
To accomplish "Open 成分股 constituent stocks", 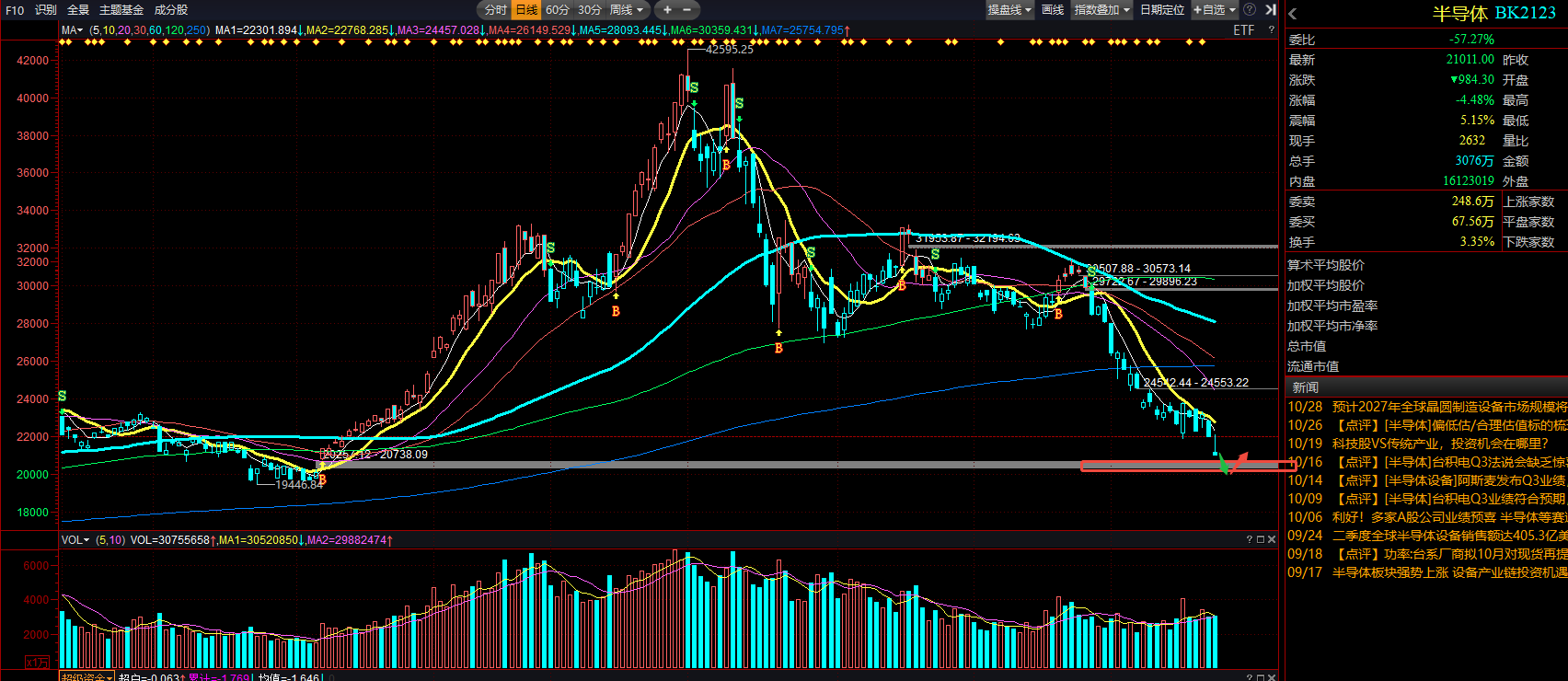I will click(171, 9).
